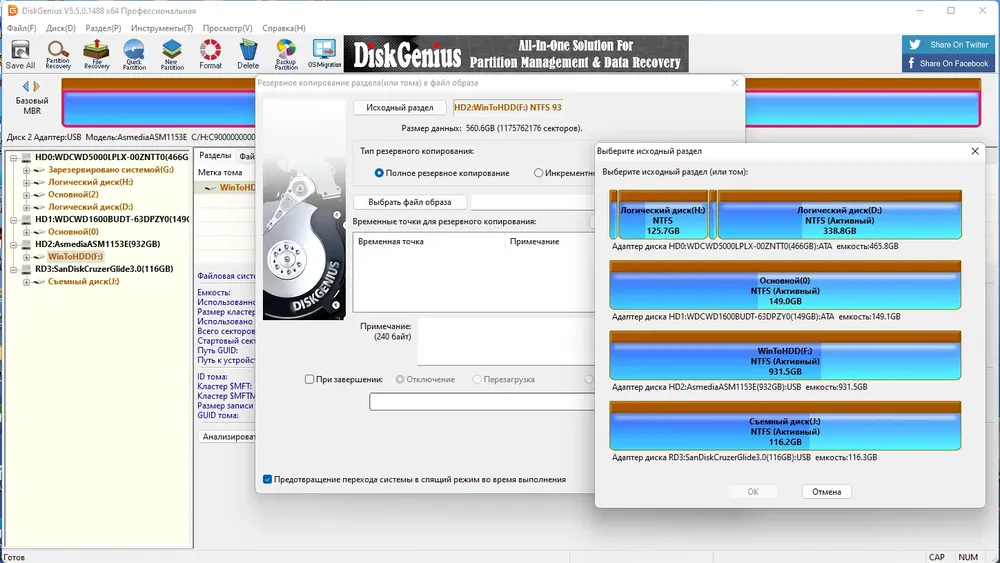Click 'Метка тома' column header
Viewport: 1000px width, 563px height.
220,172
